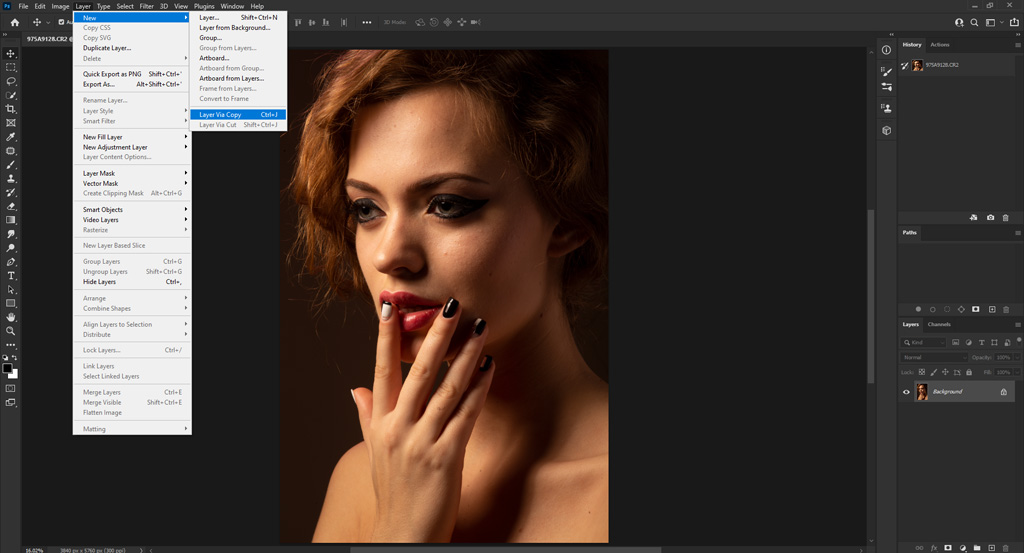Toggle Lock transparent pixels in Layers
Image resolution: width=1024 pixels, height=553 pixels.
(x=921, y=372)
